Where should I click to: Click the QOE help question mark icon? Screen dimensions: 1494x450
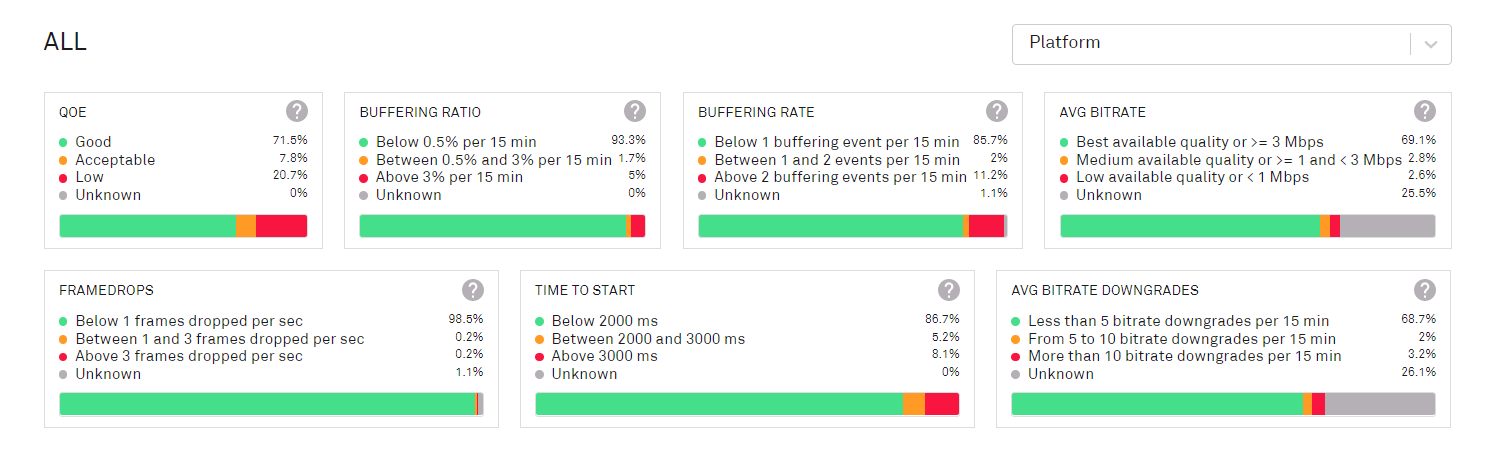click(x=297, y=111)
